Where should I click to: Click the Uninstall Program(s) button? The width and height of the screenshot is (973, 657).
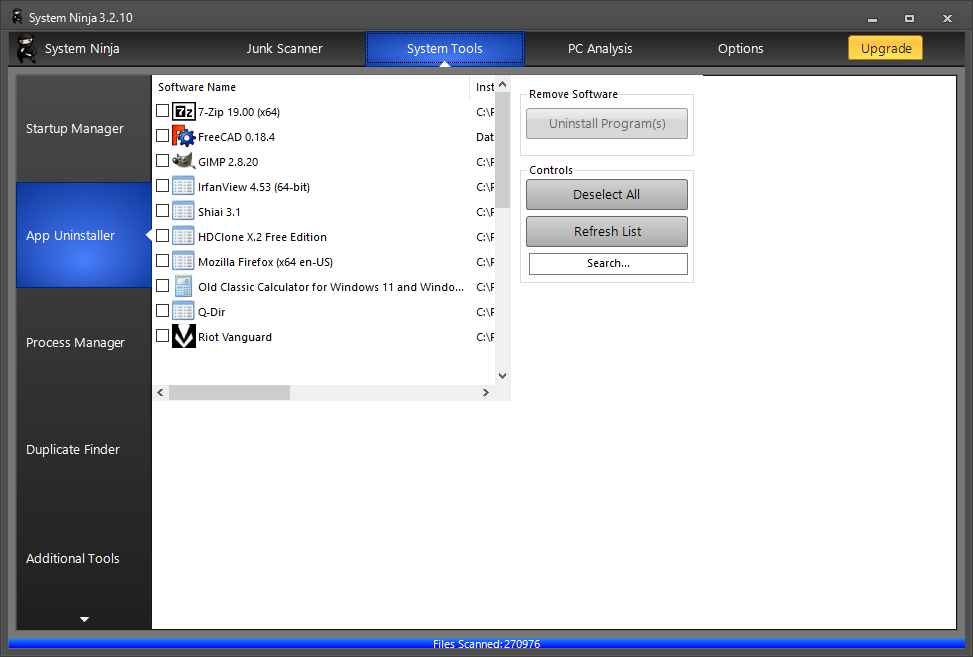[x=607, y=123]
